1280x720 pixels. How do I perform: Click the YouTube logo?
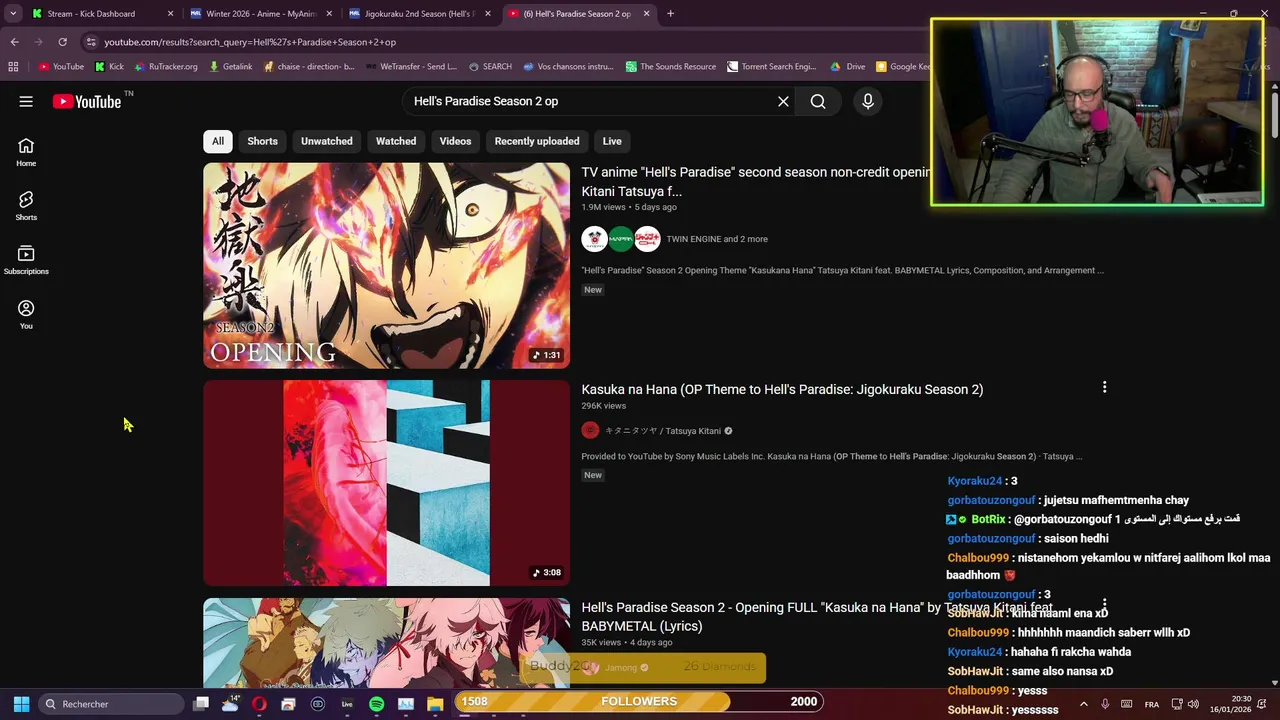(87, 101)
